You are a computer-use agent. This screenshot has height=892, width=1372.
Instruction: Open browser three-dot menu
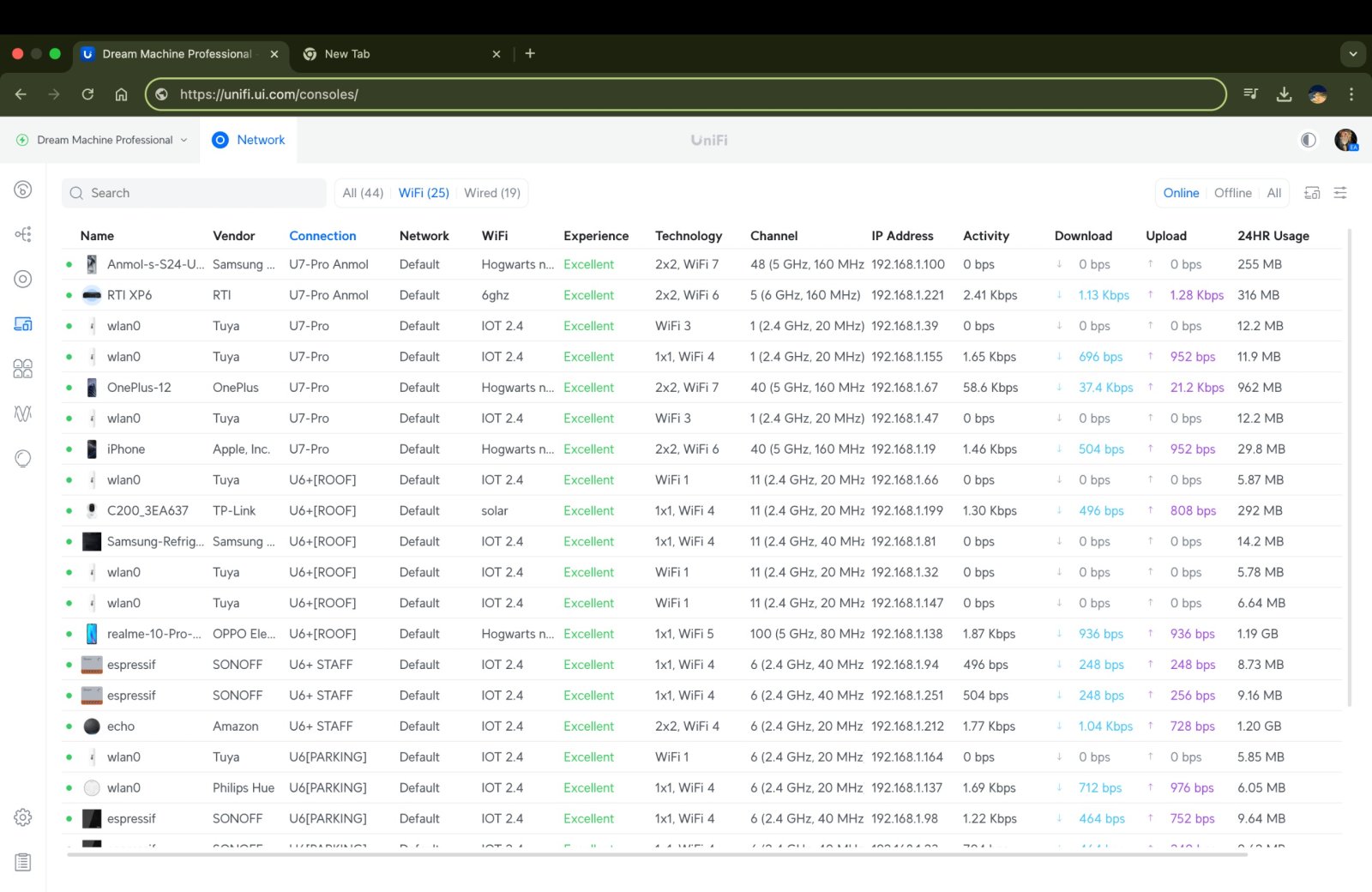tap(1351, 94)
